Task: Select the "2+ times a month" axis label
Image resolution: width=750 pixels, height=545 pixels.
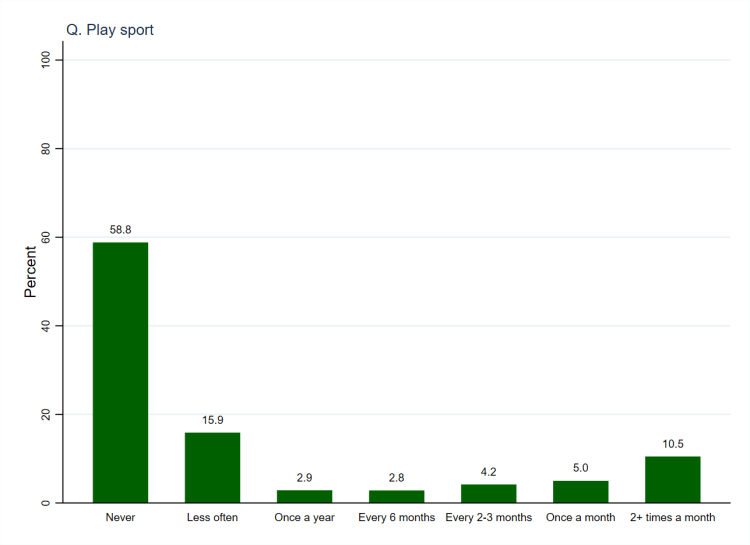Action: [673, 518]
